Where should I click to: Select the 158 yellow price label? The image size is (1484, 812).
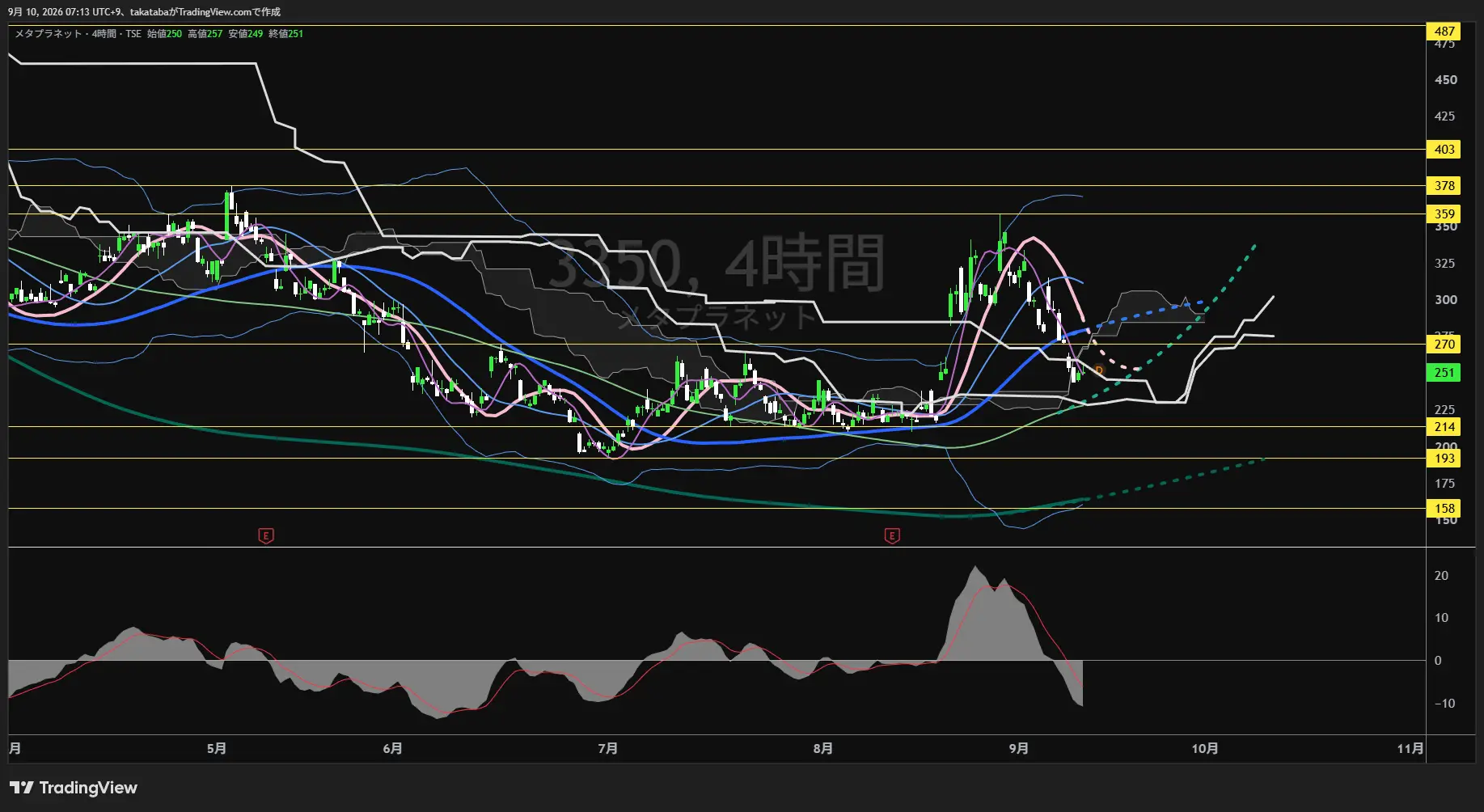coord(1444,509)
